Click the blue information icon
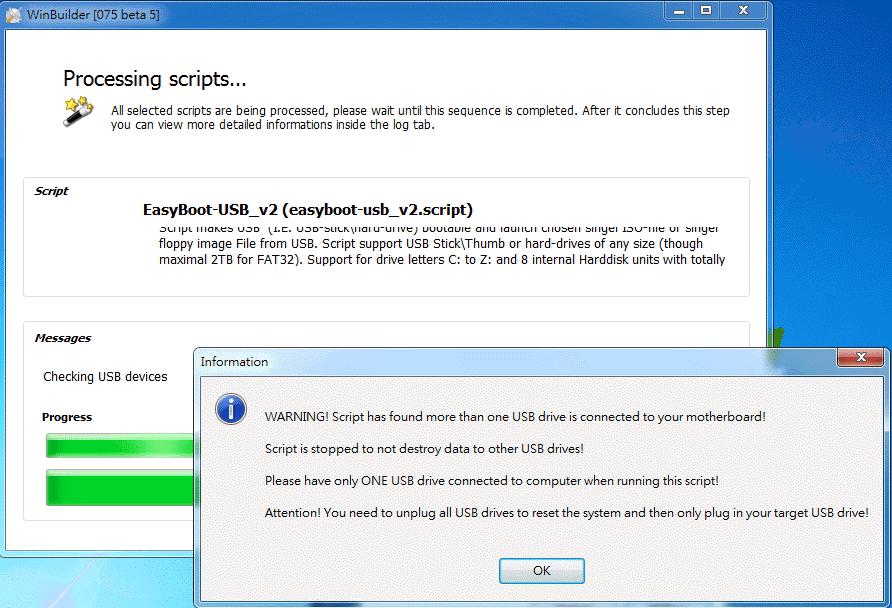892x608 pixels. (x=231, y=409)
